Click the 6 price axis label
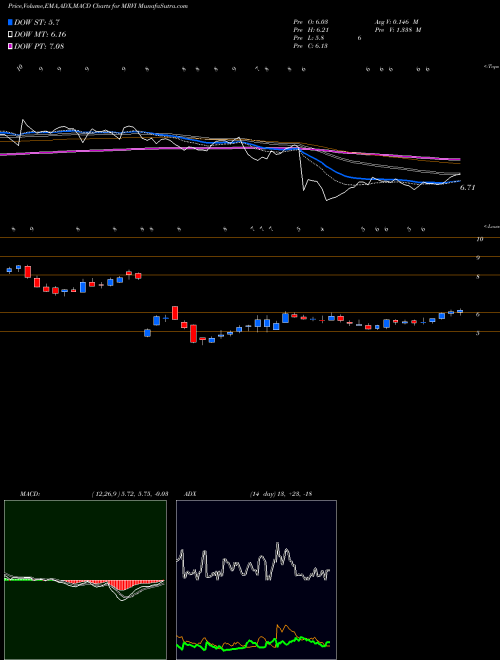Screen dimensions: 500x660 click(478, 314)
